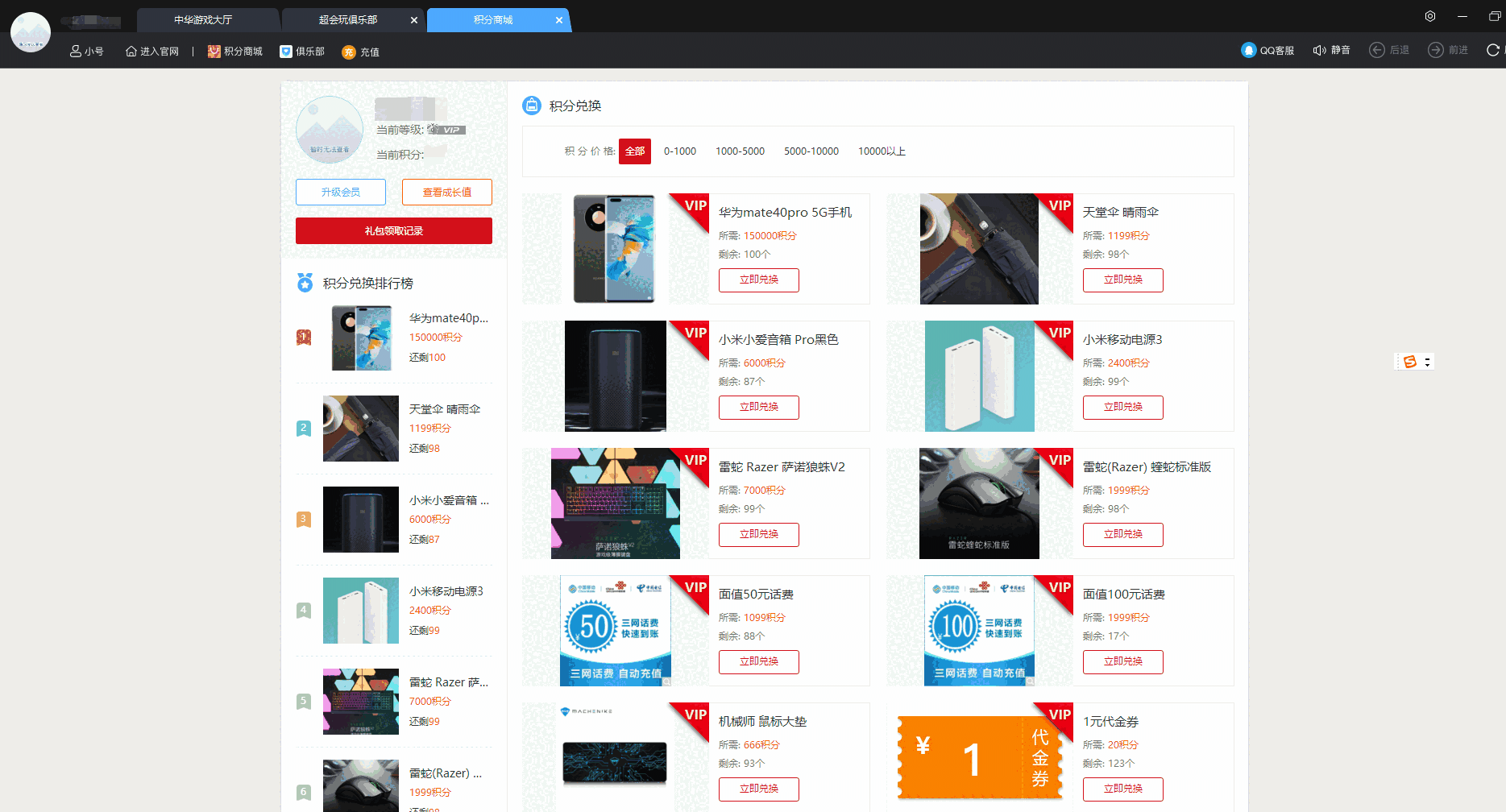Redeem the 天堂伞 晴雨伞

[1123, 280]
